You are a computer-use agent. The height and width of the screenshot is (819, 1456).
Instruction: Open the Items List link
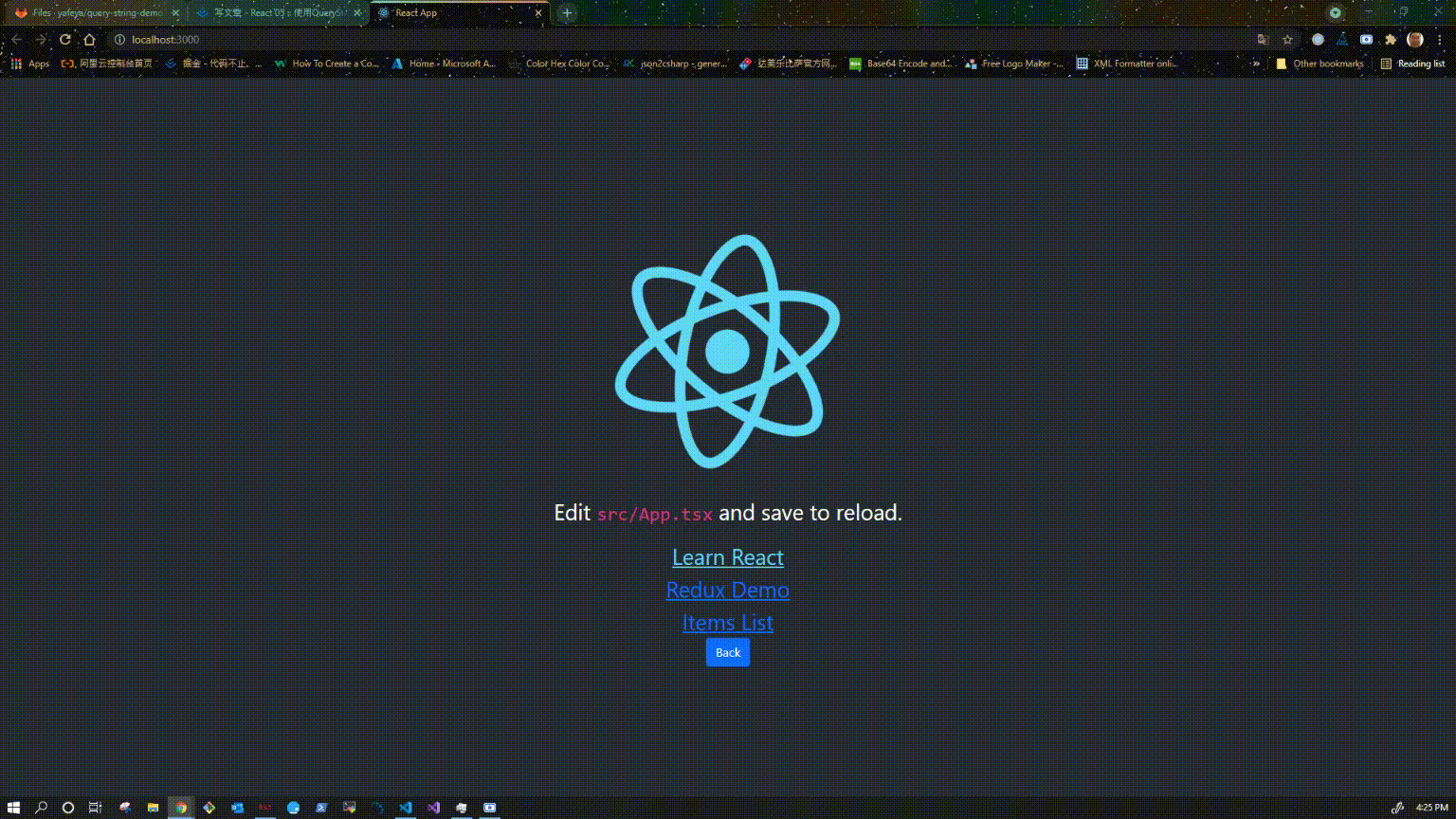click(x=728, y=623)
